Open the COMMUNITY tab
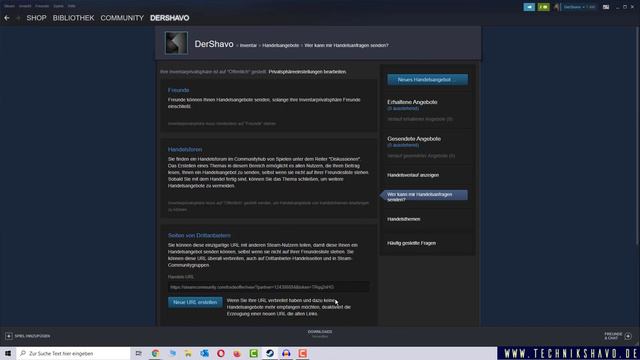Viewport: 640px width, 360px height. [x=122, y=18]
